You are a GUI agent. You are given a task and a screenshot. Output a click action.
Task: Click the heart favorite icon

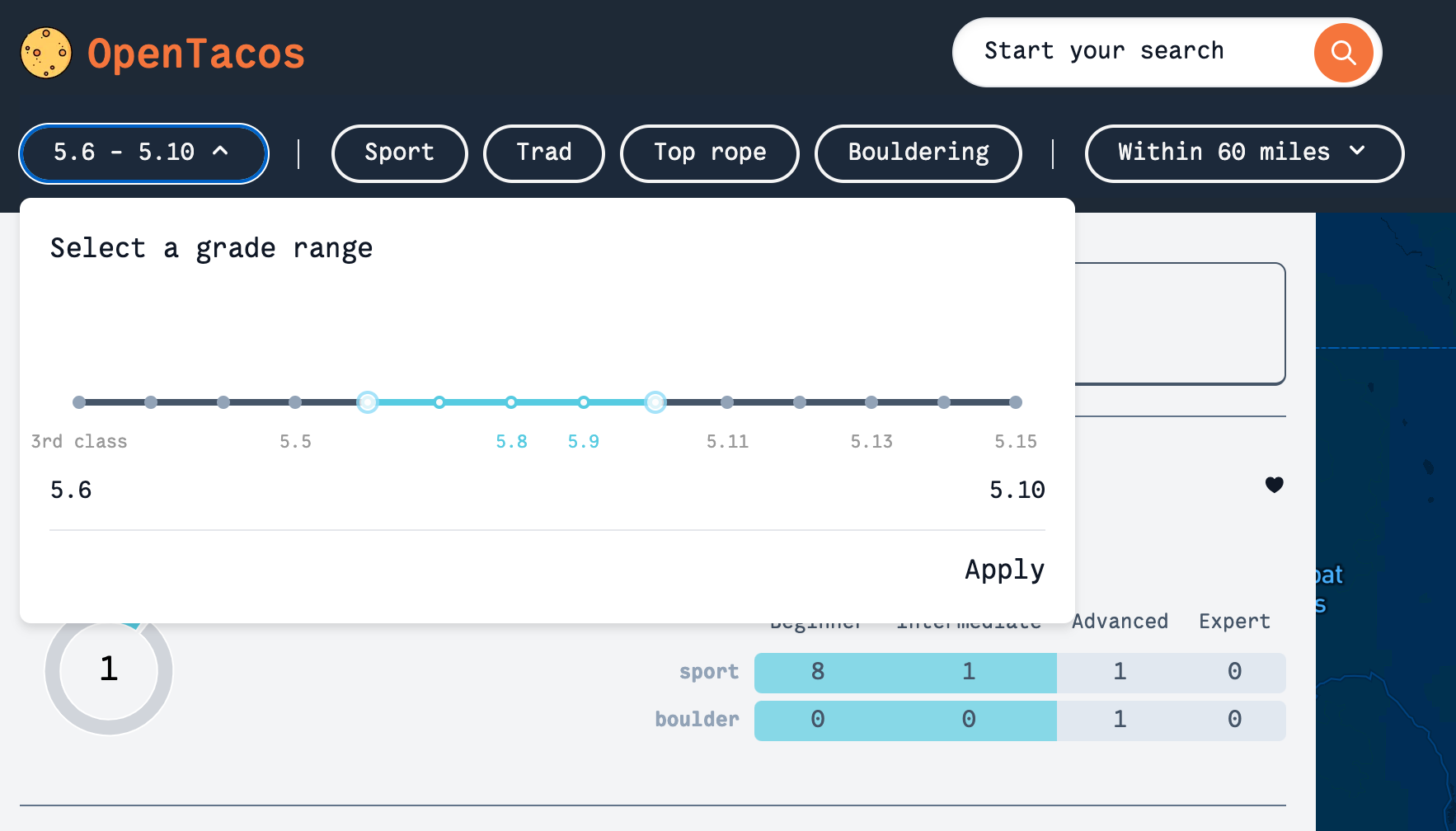pyautogui.click(x=1275, y=486)
